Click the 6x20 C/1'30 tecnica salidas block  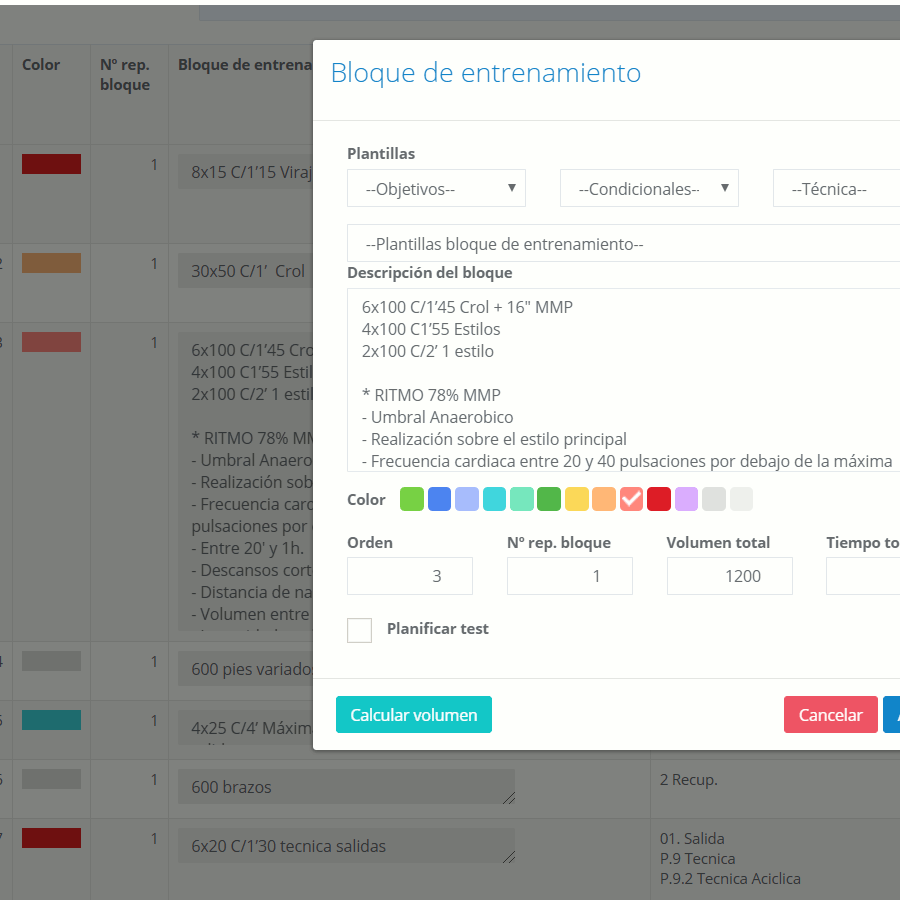[x=346, y=845]
